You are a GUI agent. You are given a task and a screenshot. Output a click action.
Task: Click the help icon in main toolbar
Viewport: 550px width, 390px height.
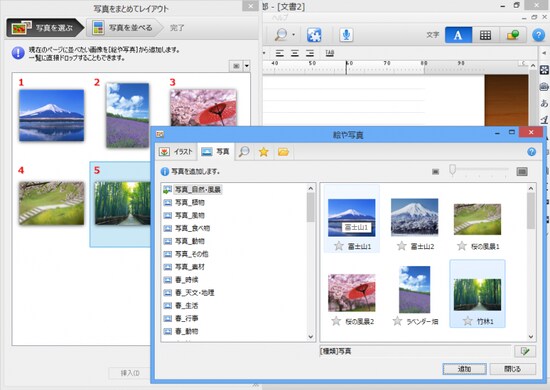click(x=538, y=35)
